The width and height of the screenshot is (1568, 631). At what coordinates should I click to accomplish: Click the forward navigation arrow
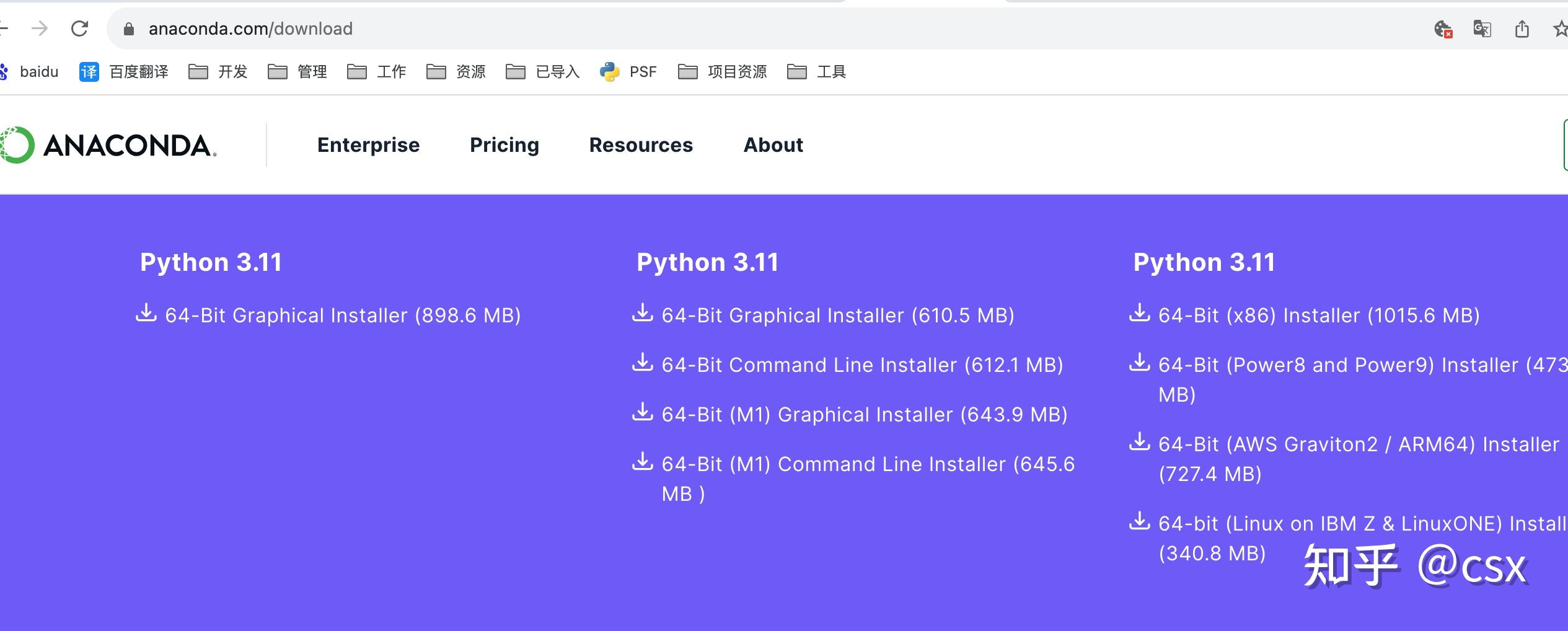(41, 28)
